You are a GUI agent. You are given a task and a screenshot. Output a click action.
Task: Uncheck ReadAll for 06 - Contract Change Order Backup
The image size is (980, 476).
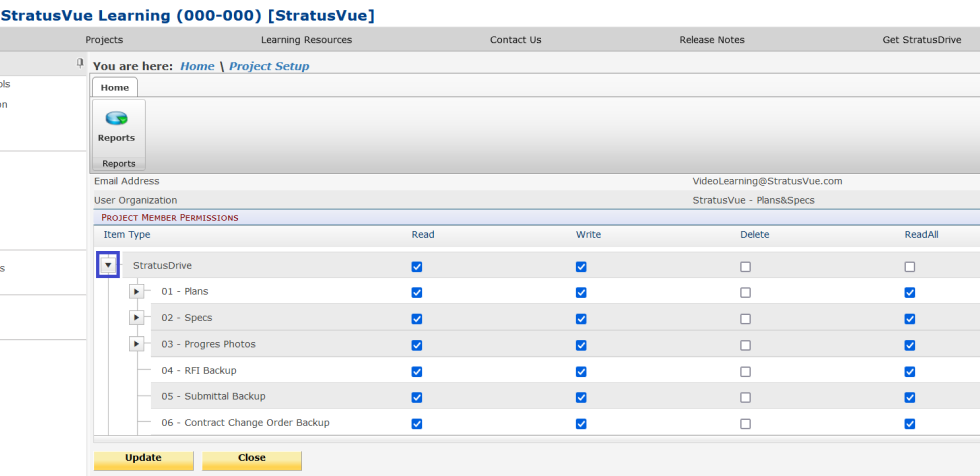coord(910,424)
